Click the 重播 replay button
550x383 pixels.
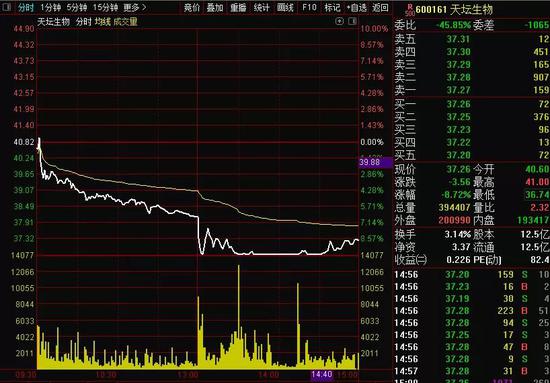click(x=238, y=8)
